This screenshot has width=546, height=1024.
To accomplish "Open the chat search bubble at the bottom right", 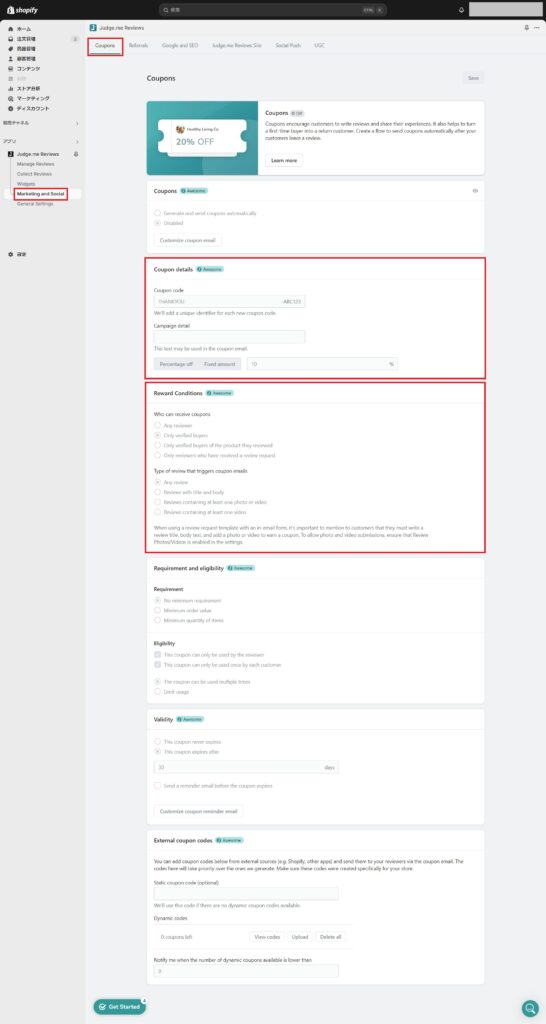I will click(x=530, y=1008).
